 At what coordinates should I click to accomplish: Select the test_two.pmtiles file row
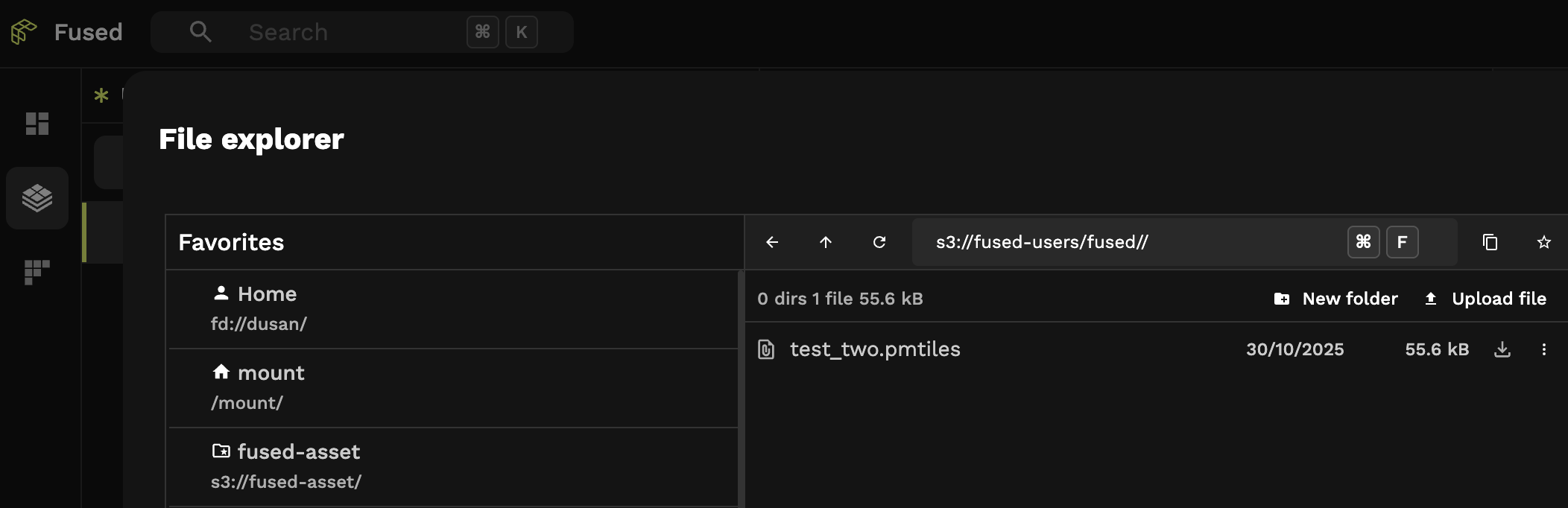[x=875, y=349]
